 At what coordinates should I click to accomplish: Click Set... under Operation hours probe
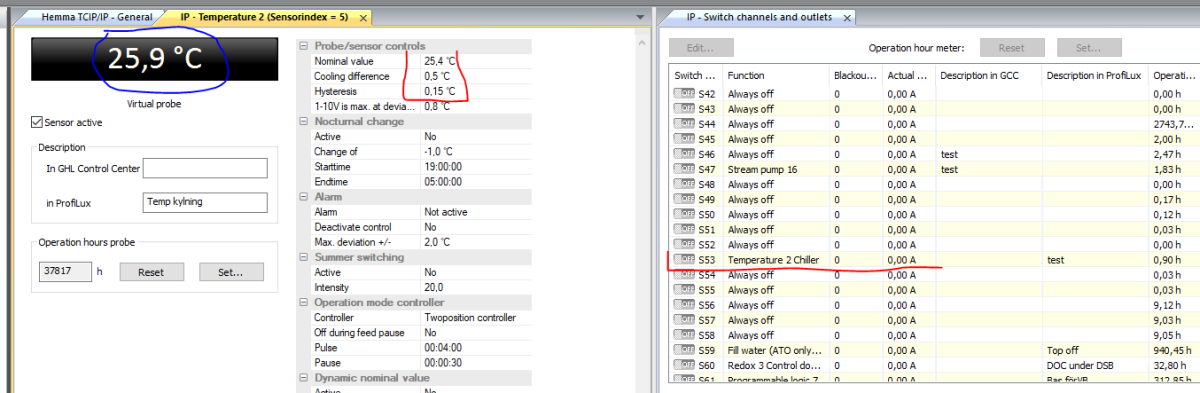point(231,272)
